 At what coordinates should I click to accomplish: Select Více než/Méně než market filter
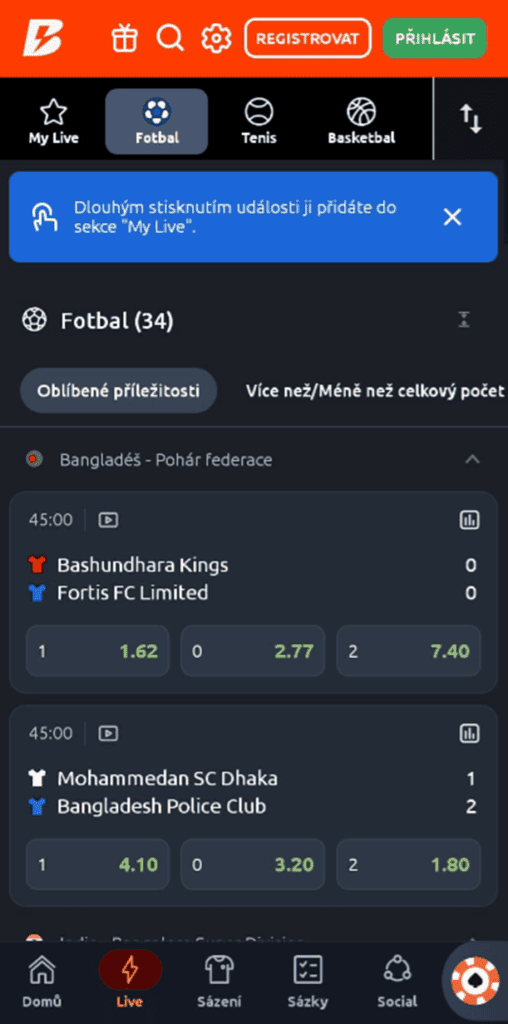375,391
